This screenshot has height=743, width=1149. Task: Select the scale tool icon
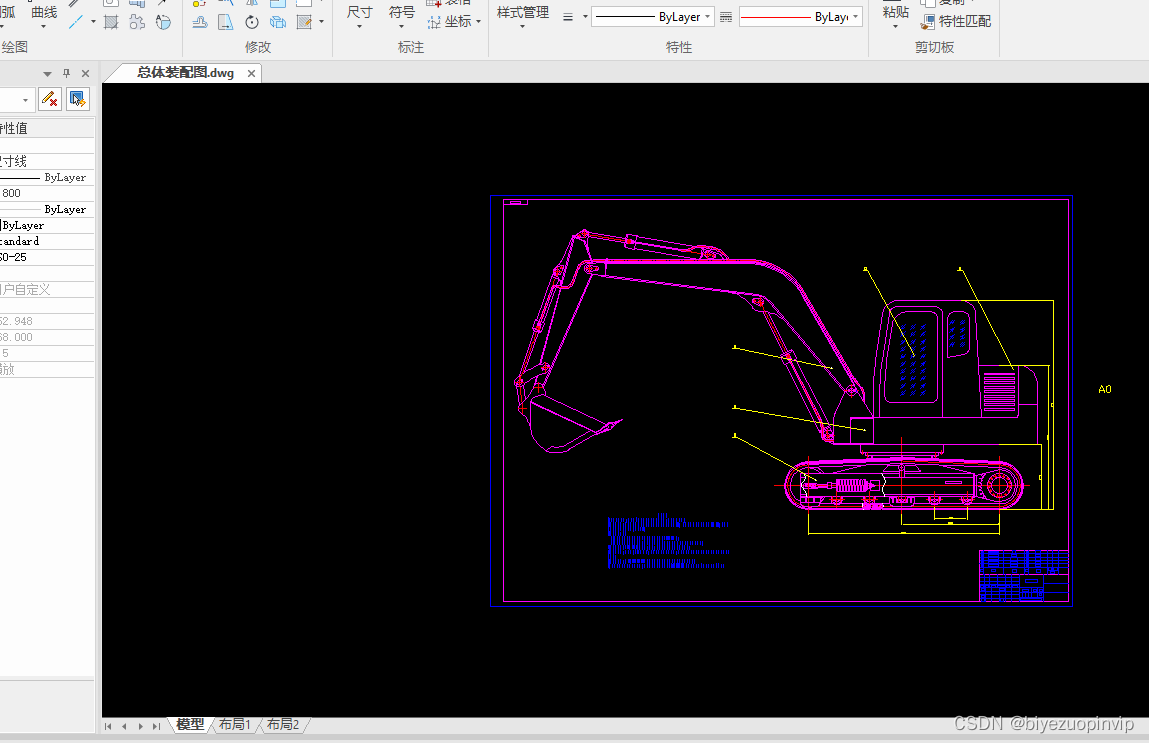[x=278, y=22]
